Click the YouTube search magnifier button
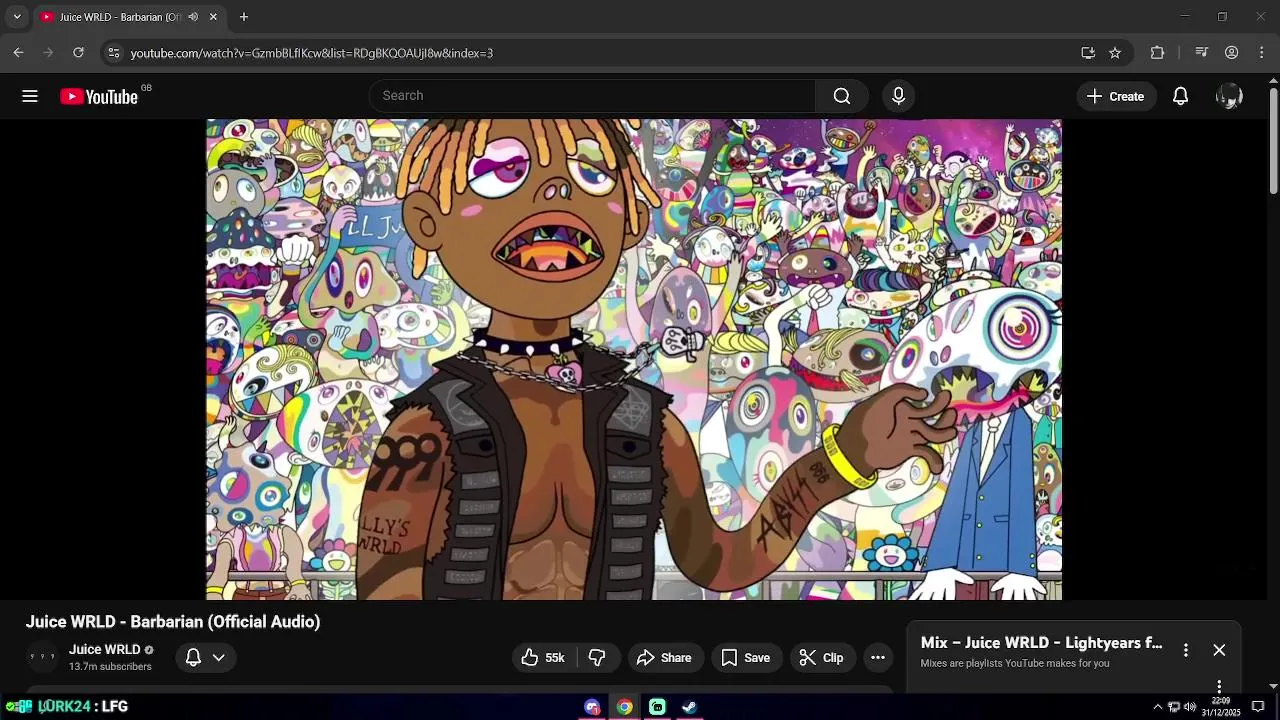Screen dimensions: 1280x720 (842, 96)
